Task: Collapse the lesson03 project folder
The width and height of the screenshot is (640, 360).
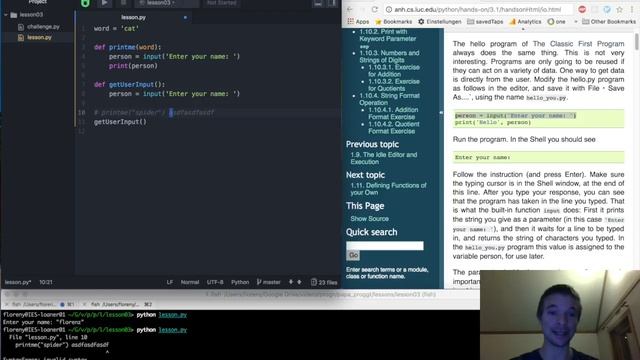Action: 6,15
